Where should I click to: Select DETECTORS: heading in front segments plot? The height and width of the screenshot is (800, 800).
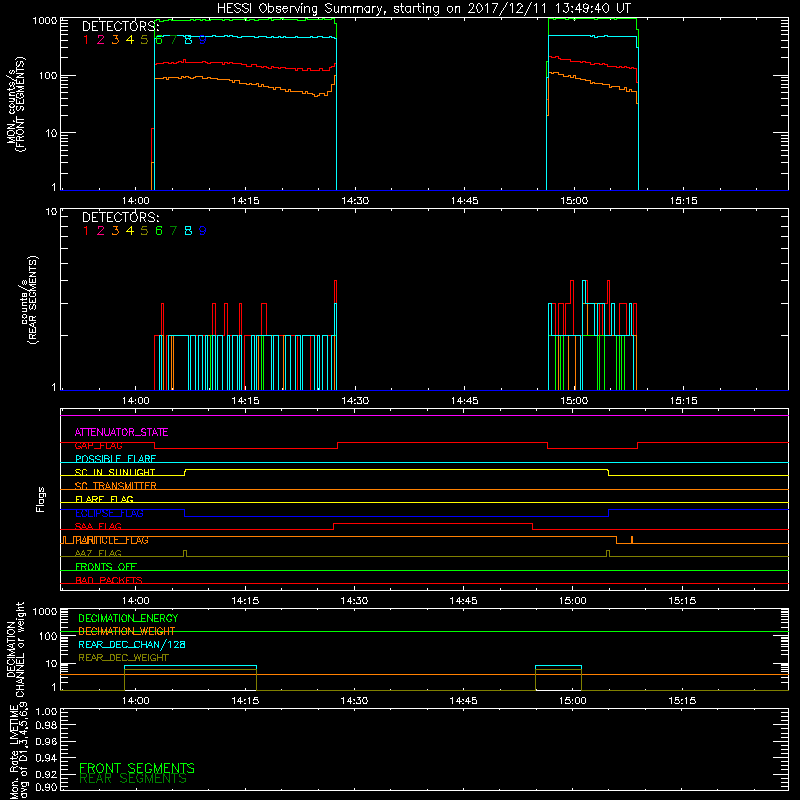[121, 27]
